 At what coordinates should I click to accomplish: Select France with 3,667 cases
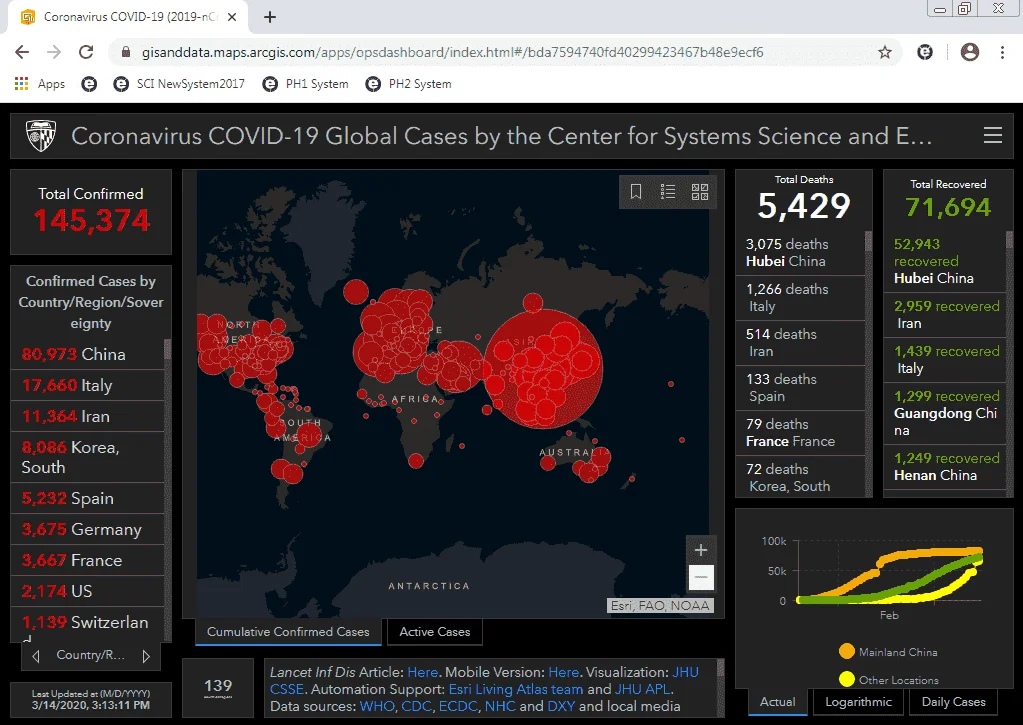(87, 560)
